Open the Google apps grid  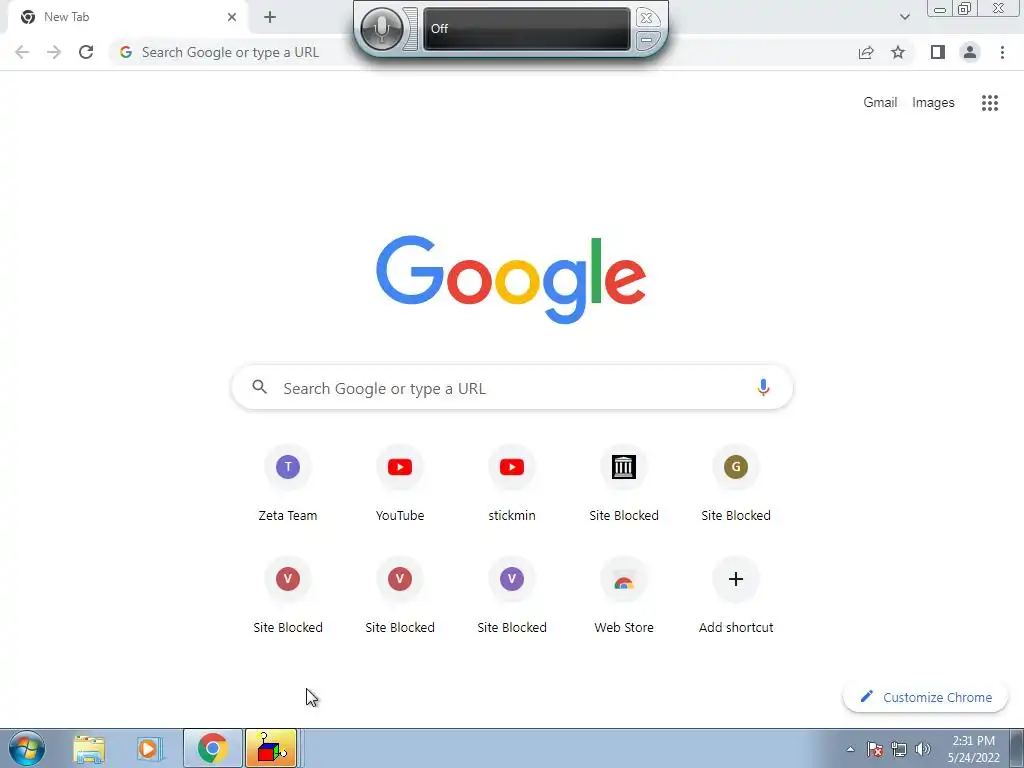pyautogui.click(x=989, y=103)
